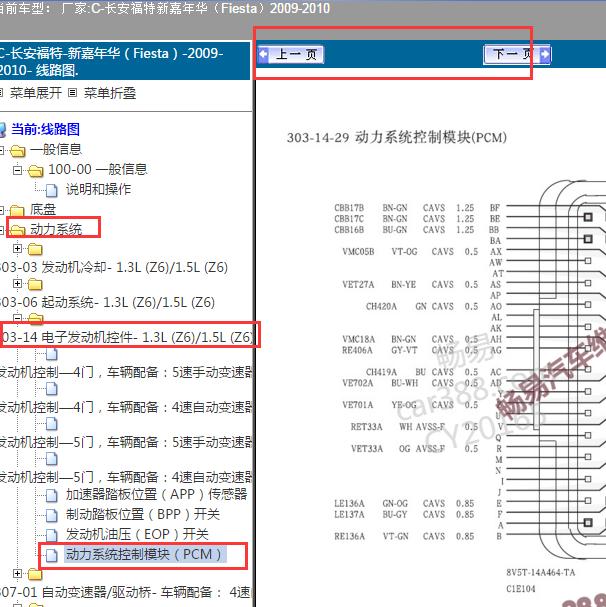Select 动力系统控制模块（PCM） page
The image size is (606, 607).
[x=145, y=554]
